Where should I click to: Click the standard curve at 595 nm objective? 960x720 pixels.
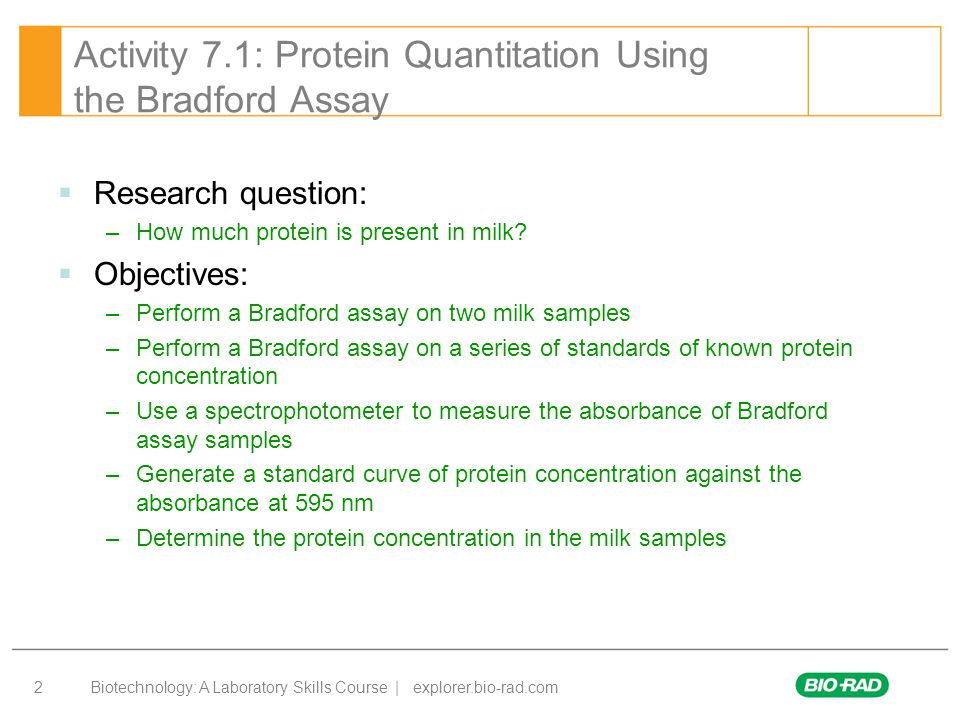[469, 489]
